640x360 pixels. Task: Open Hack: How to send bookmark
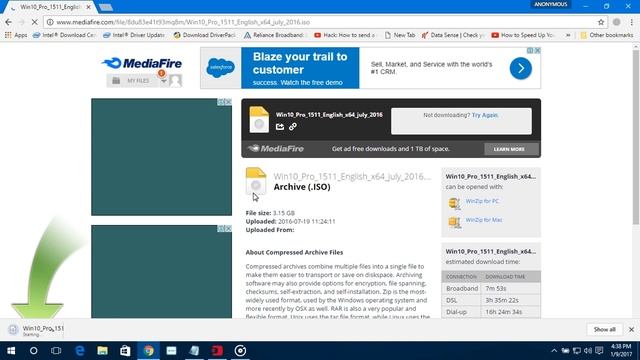[x=345, y=35]
